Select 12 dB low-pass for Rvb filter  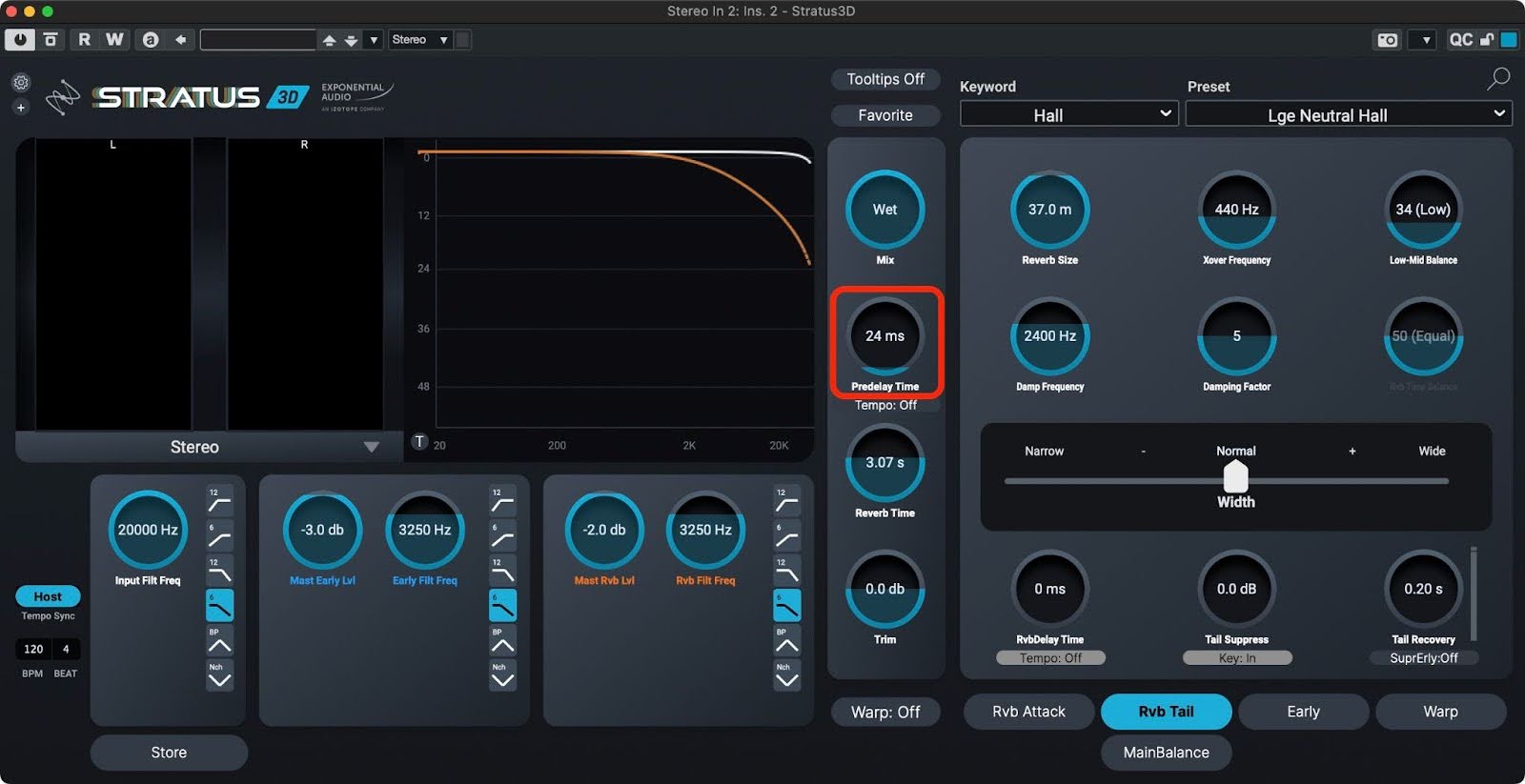pos(786,571)
